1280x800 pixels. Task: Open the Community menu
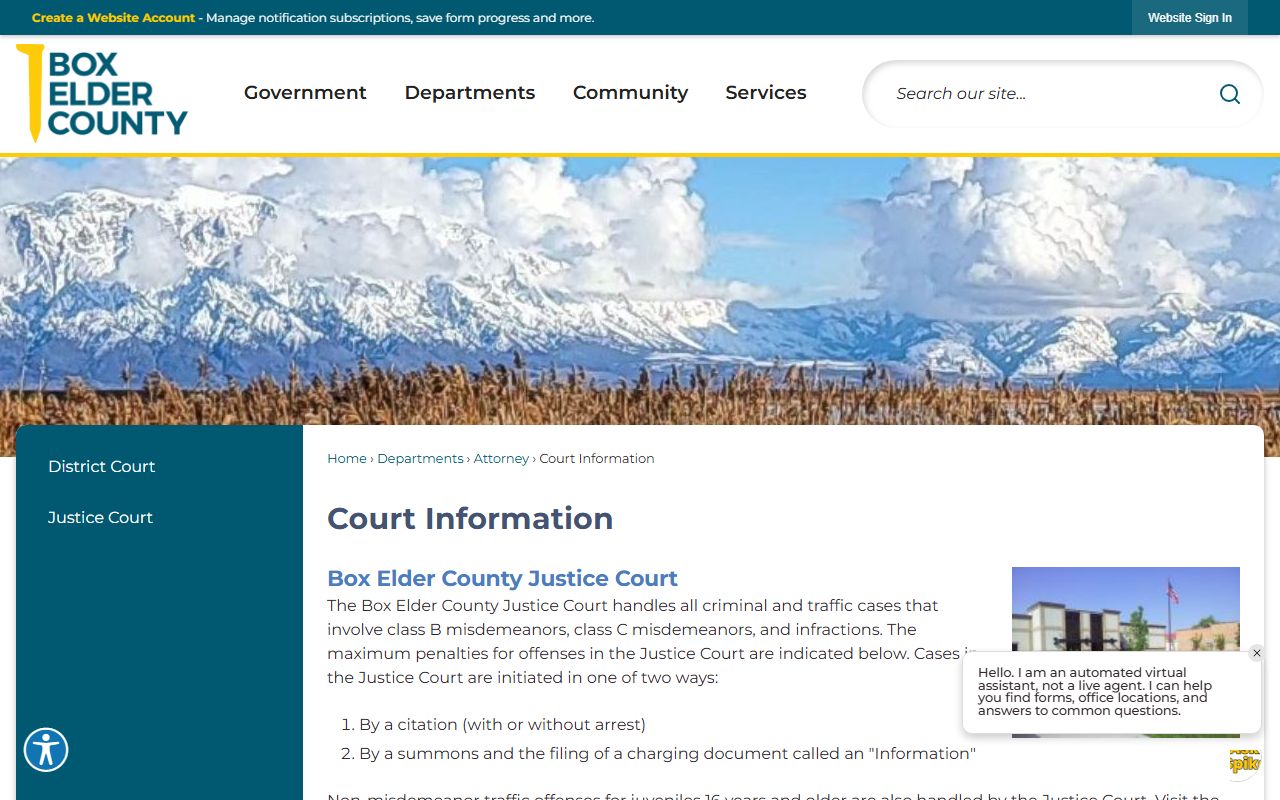[630, 93]
